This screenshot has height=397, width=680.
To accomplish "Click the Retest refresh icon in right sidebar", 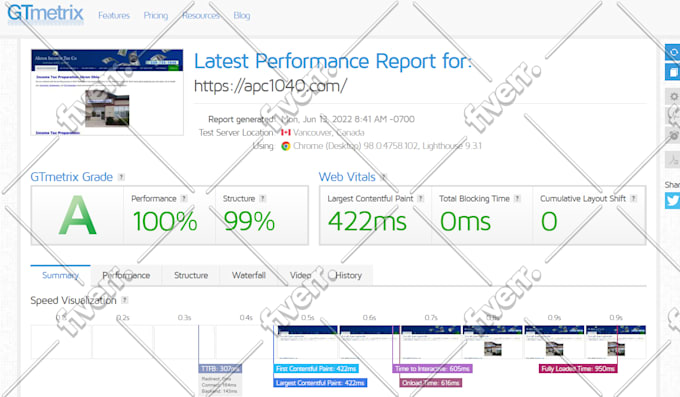I will pyautogui.click(x=673, y=52).
